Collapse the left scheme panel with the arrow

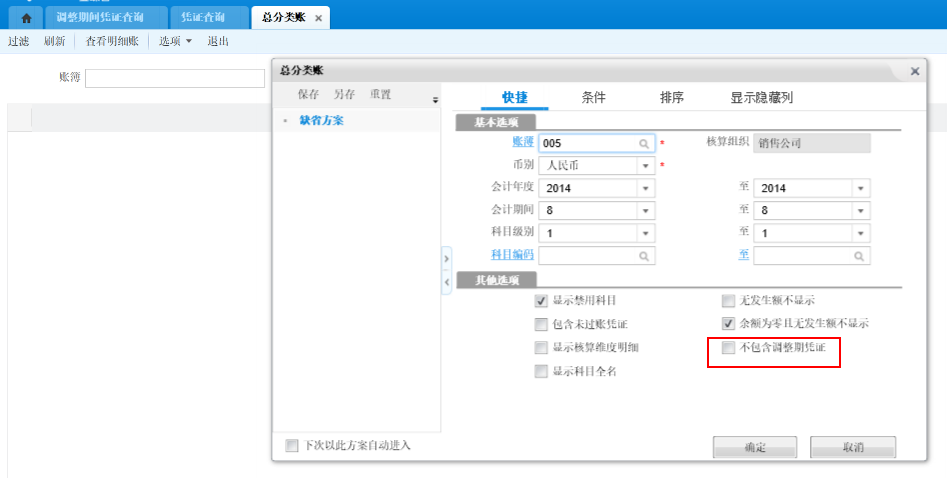pyautogui.click(x=446, y=283)
